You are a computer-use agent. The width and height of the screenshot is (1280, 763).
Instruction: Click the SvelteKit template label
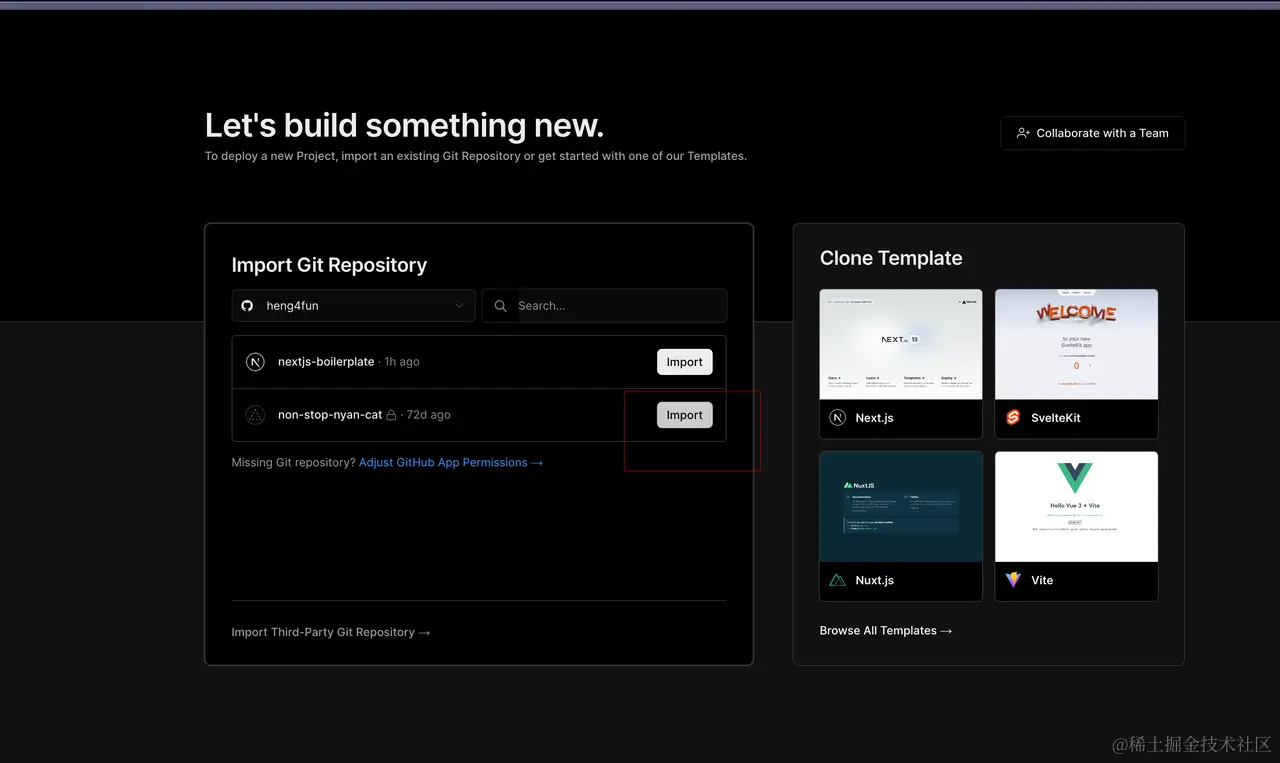(1056, 418)
